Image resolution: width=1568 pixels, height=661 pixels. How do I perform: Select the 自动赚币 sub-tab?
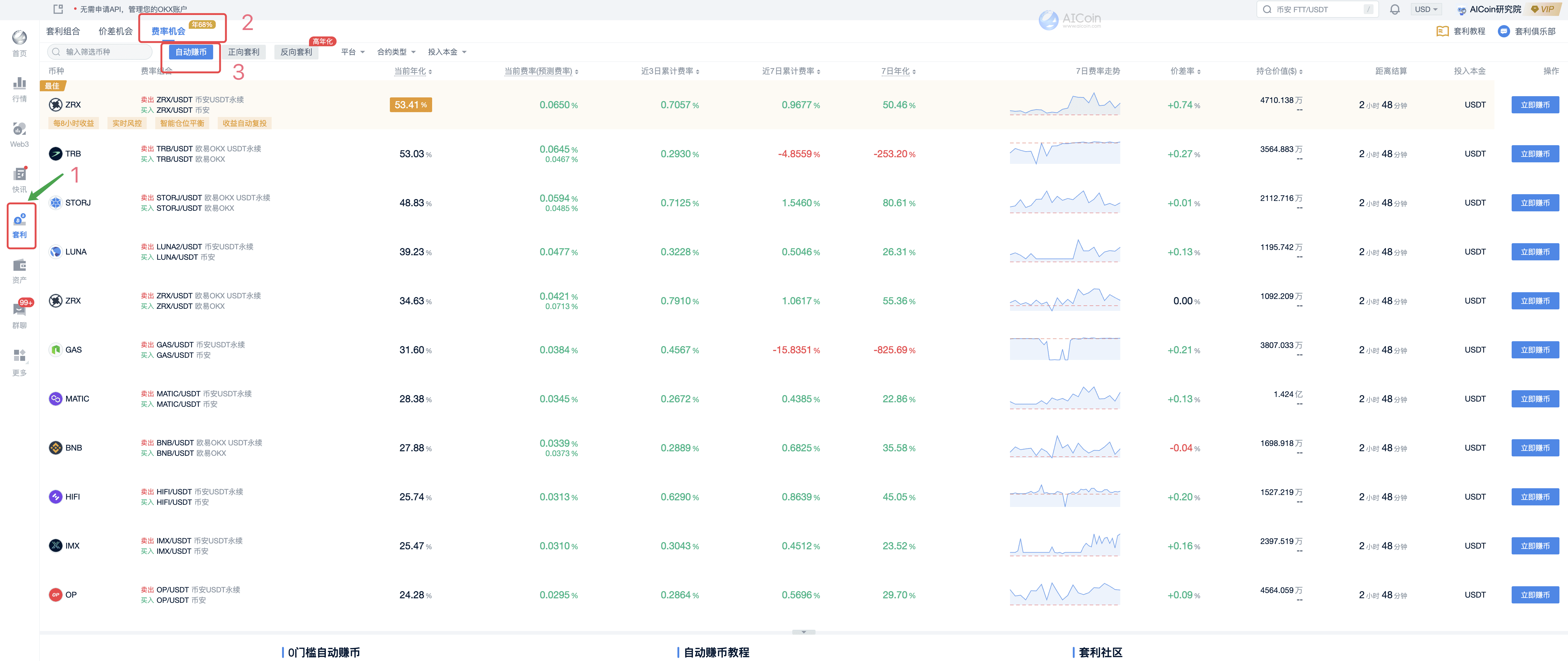click(x=191, y=52)
